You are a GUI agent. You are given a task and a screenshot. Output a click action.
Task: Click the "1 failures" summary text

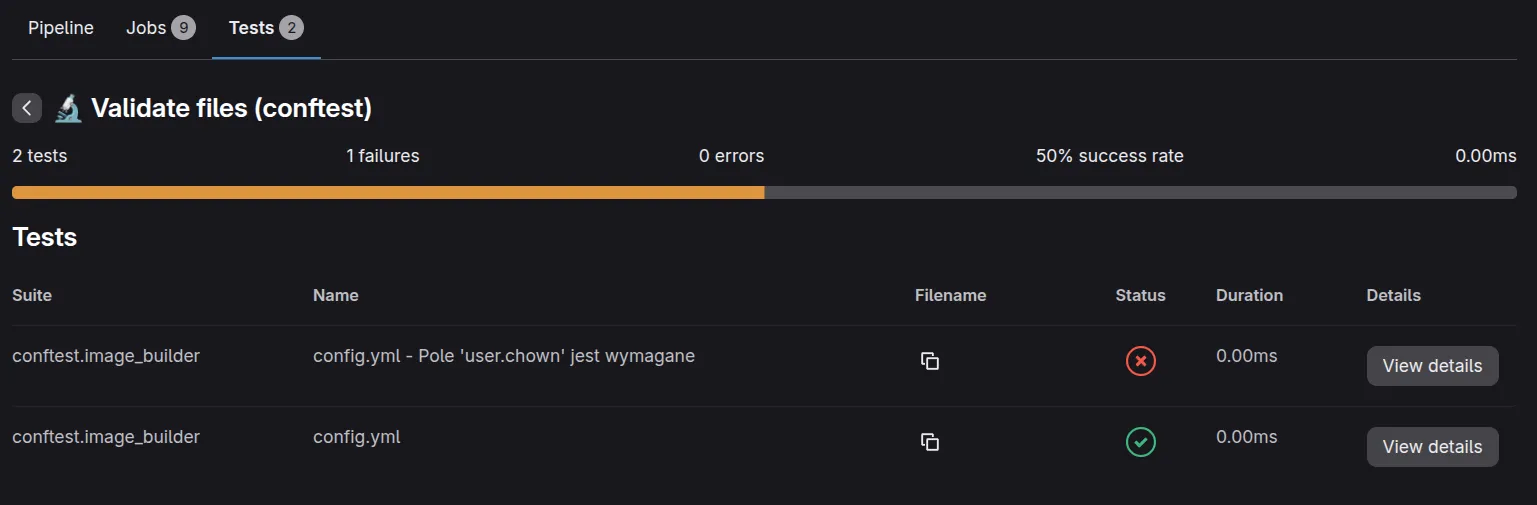click(x=383, y=156)
